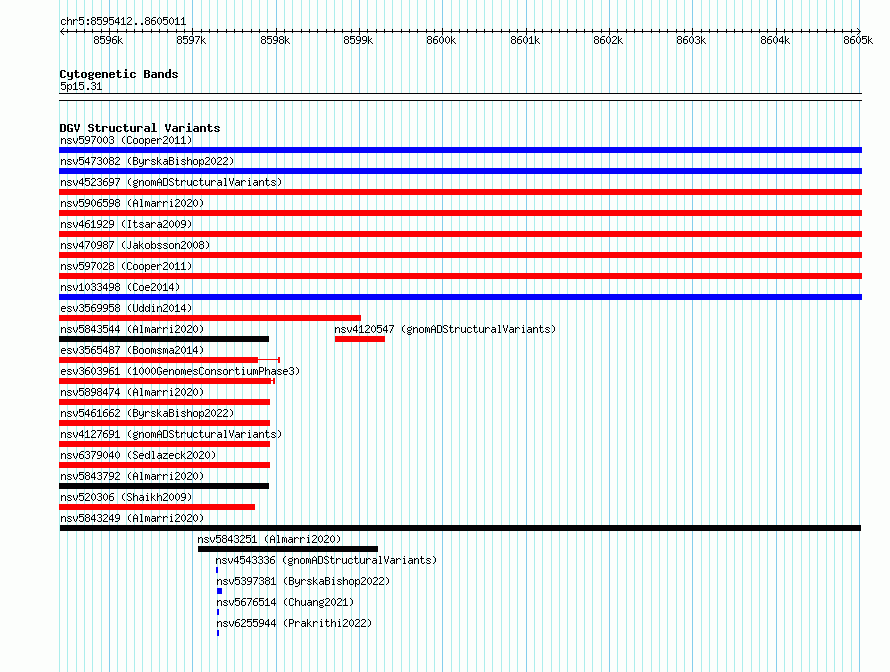Click the DGV Structural Variants track heading
The image size is (890, 672).
(140, 128)
